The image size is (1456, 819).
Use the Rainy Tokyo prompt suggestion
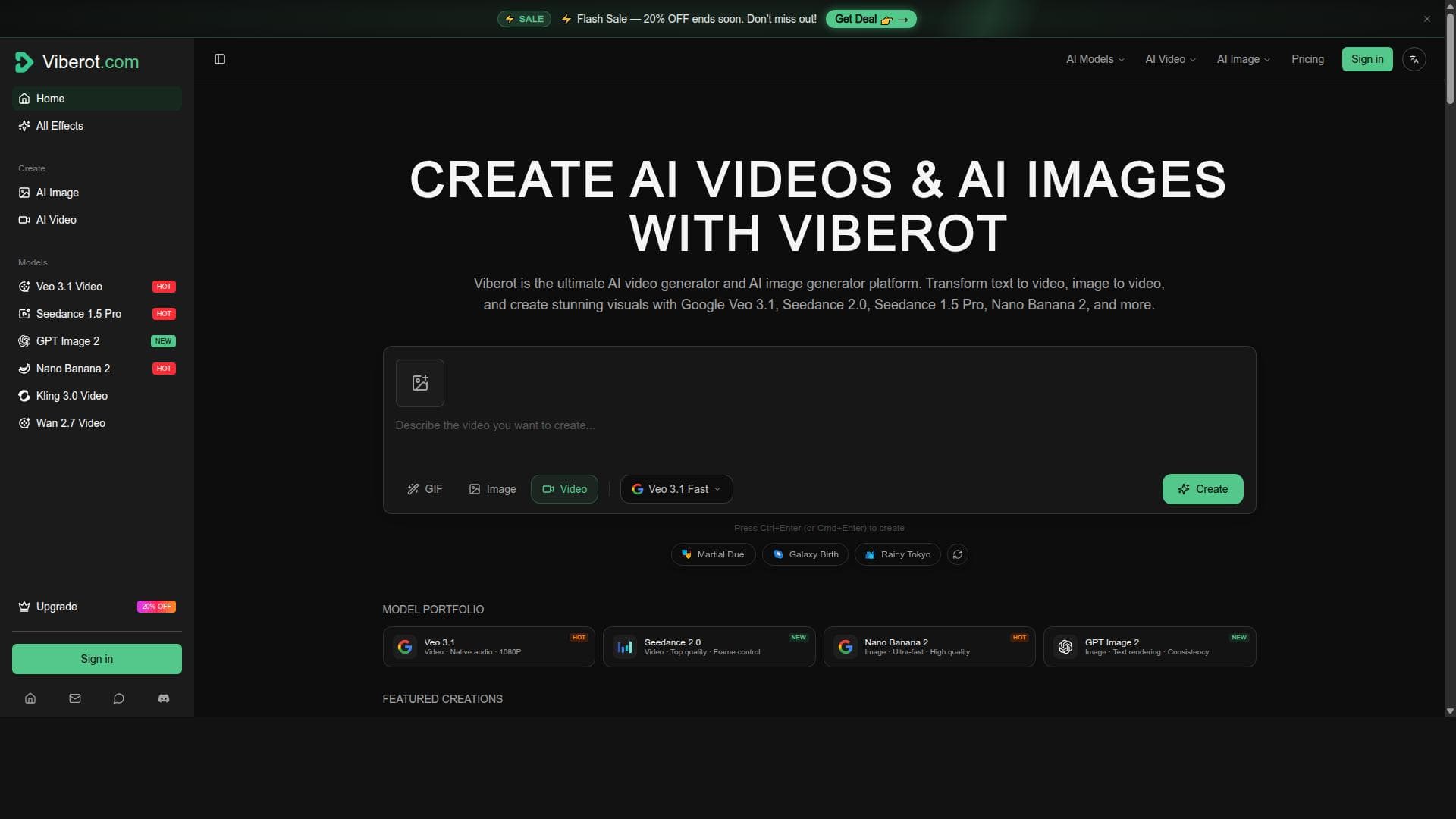pyautogui.click(x=898, y=554)
